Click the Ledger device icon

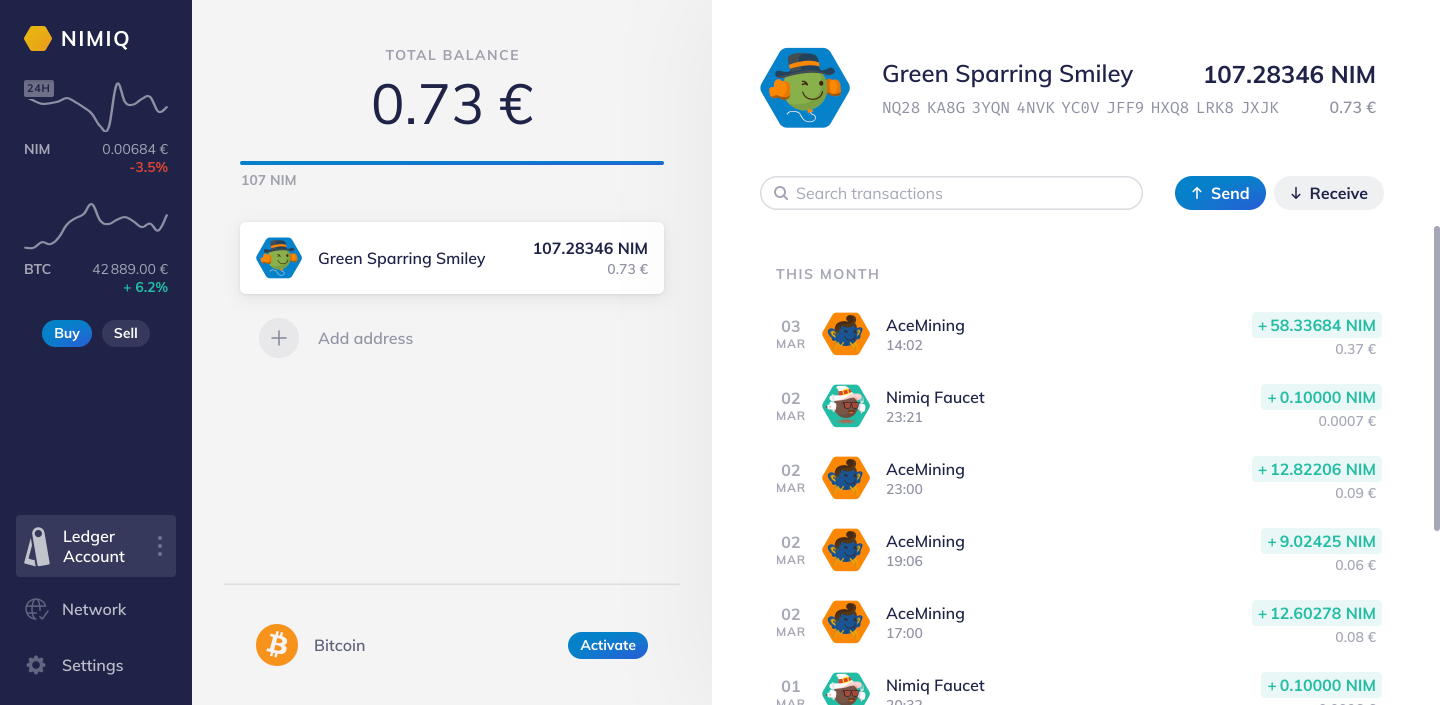[37, 547]
